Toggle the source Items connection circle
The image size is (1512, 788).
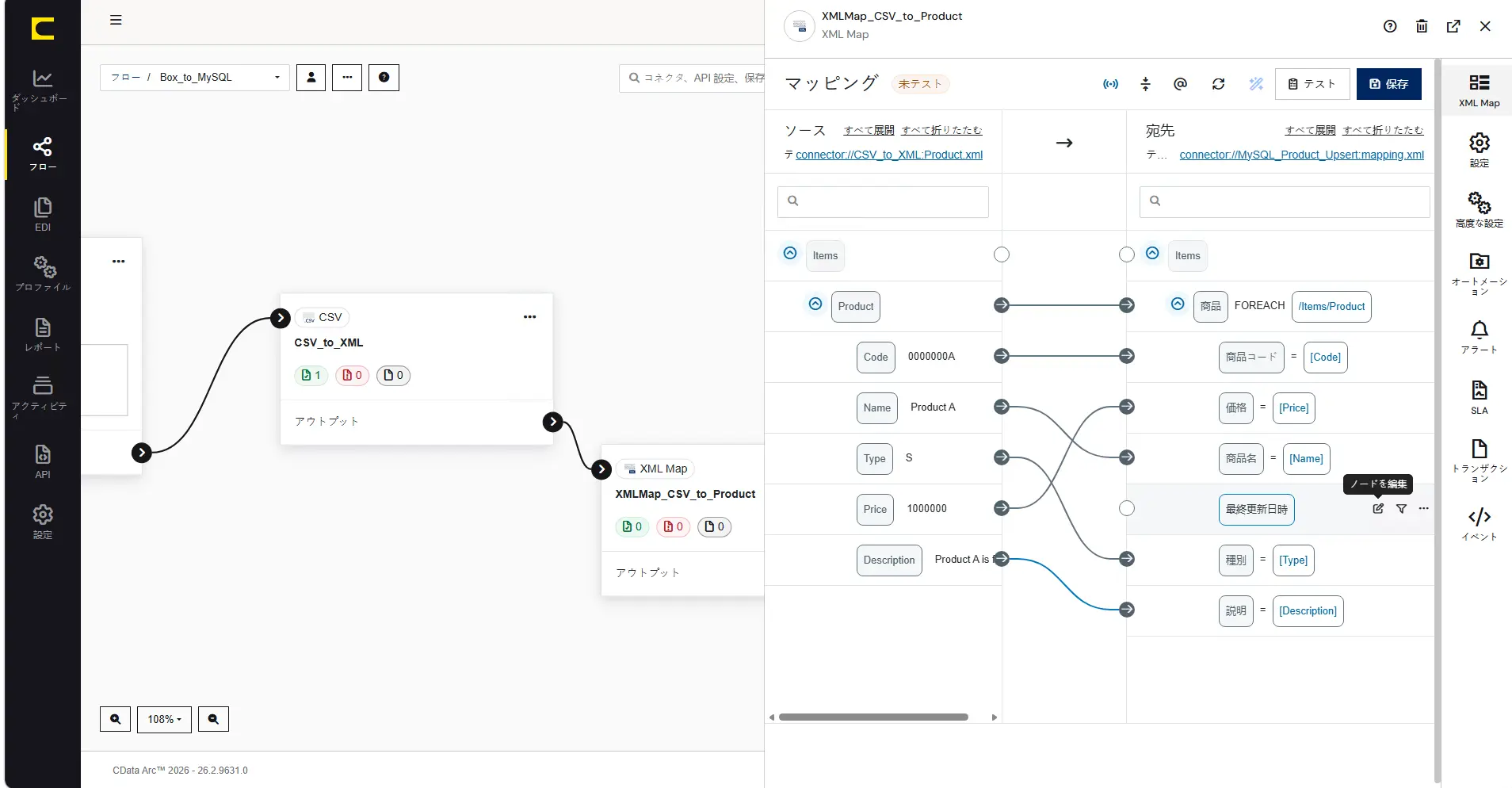(x=1002, y=254)
